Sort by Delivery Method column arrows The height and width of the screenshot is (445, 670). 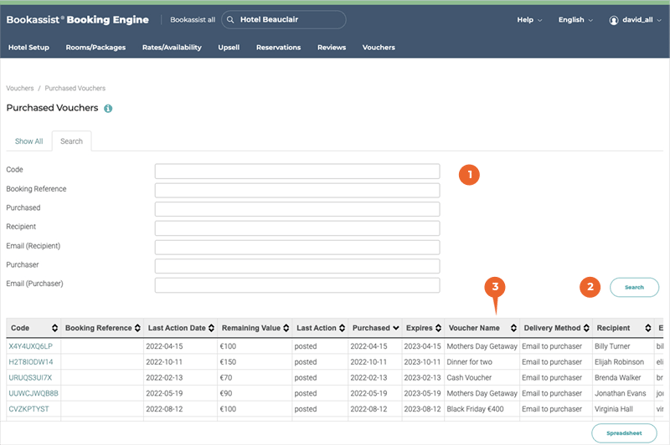click(587, 328)
